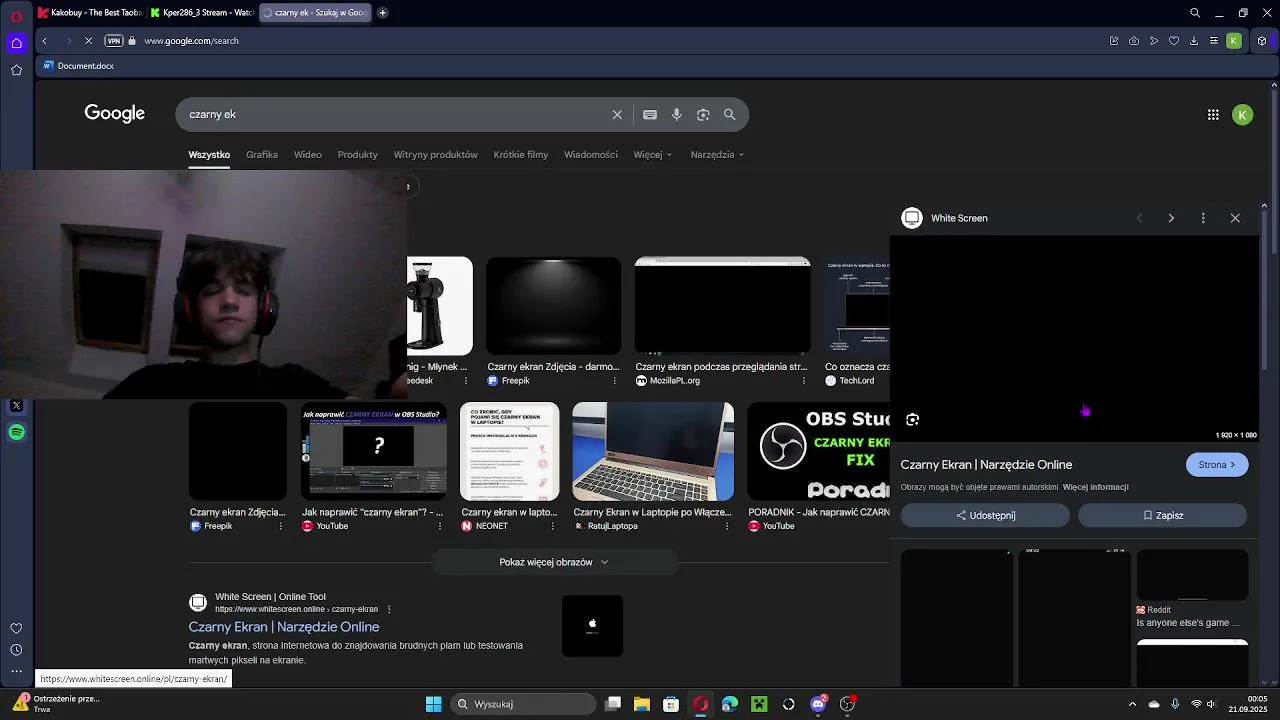This screenshot has width=1280, height=720.
Task: Switch to Kakobuy tab
Action: [90, 13]
